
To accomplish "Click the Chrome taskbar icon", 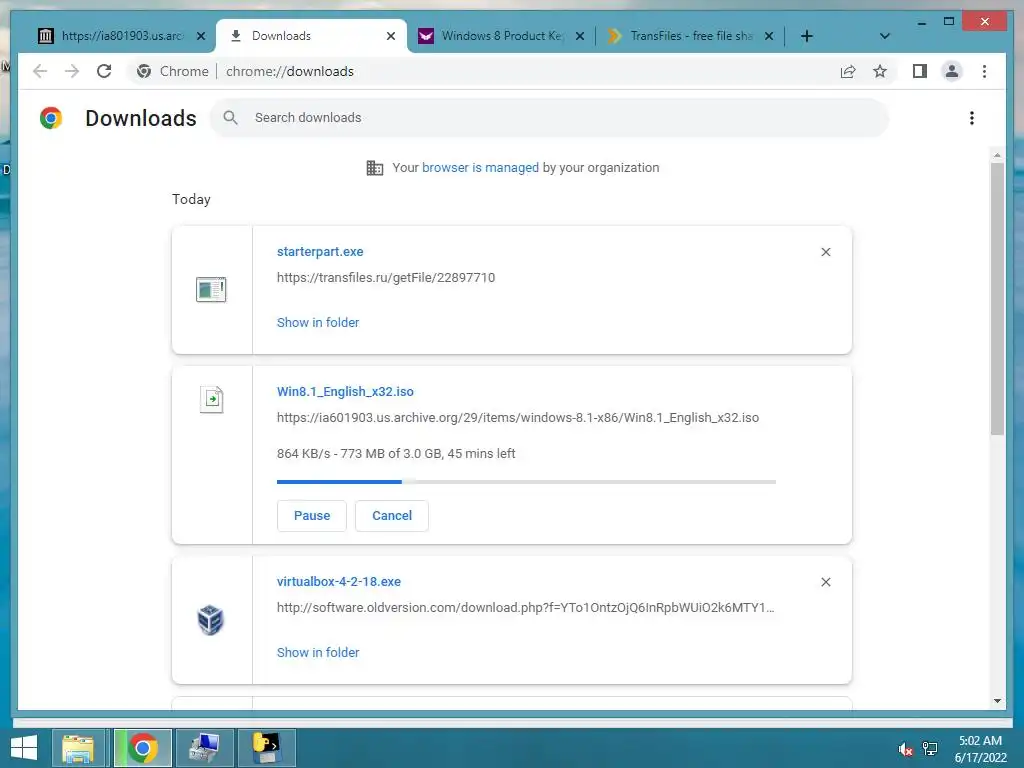I will (142, 748).
